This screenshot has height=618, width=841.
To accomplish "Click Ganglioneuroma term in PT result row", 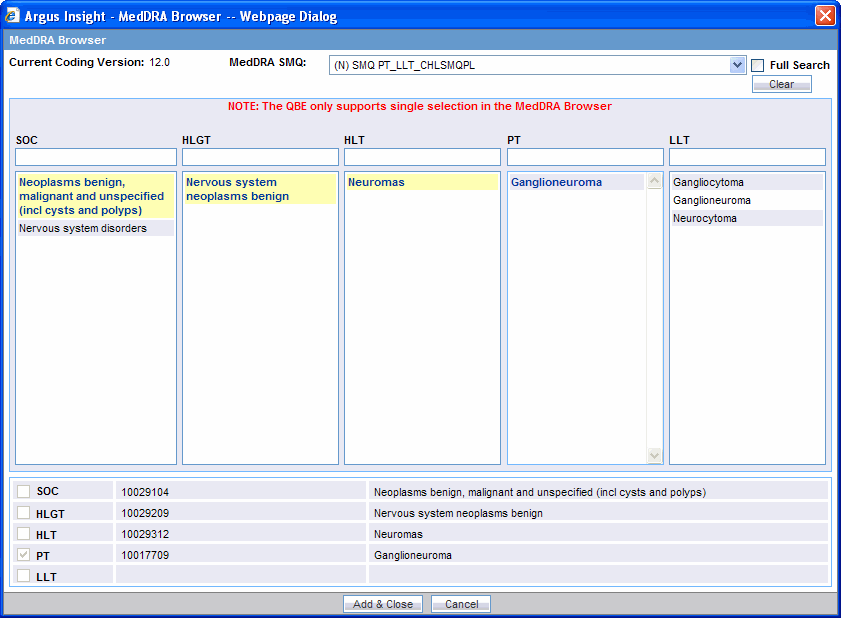I will [x=413, y=555].
